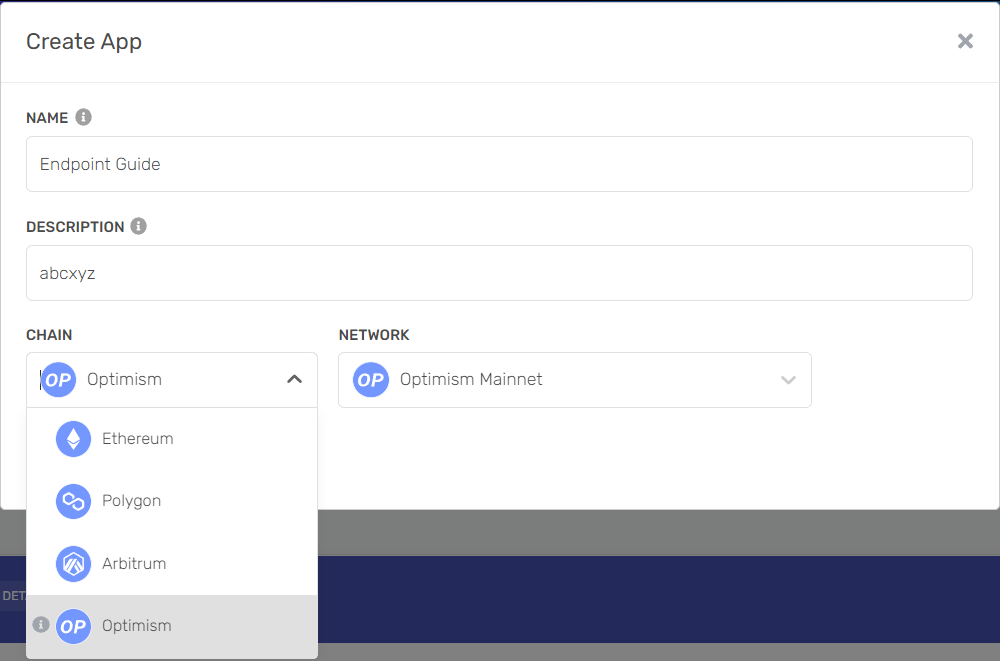Open the Optimism Mainnet network selector text
This screenshot has height=661, width=1000.
pyautogui.click(x=471, y=380)
